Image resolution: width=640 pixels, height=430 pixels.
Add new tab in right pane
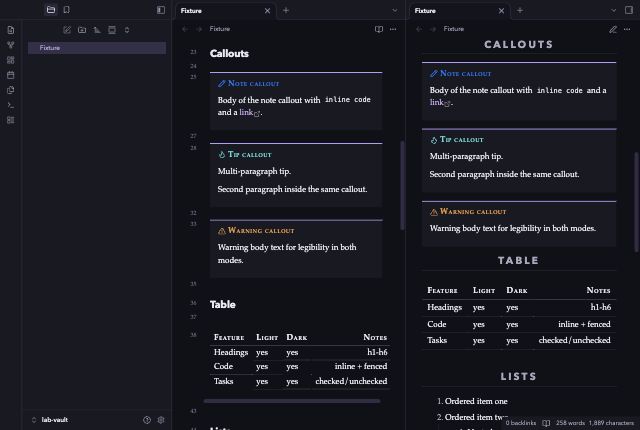520,10
